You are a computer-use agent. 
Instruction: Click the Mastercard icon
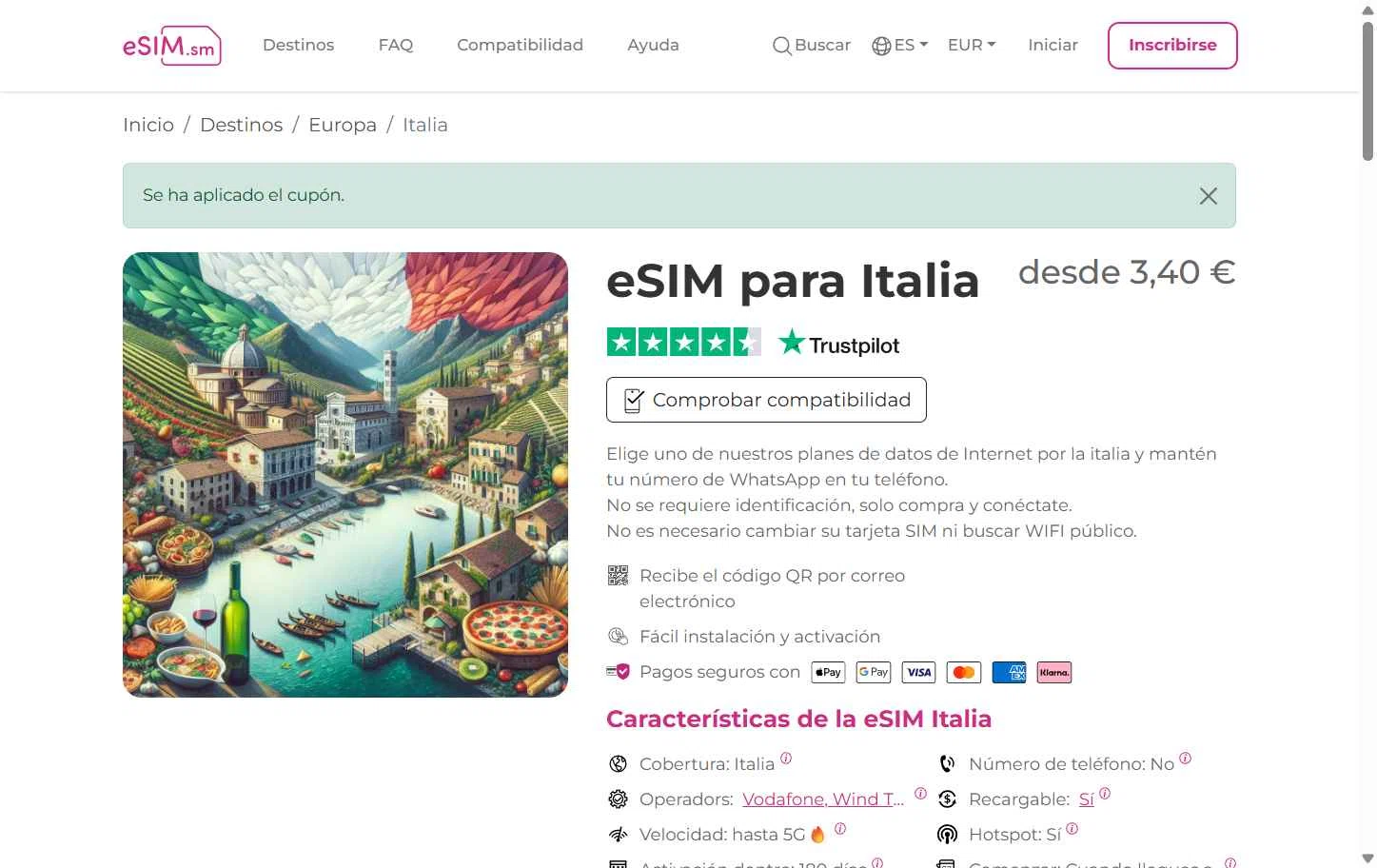coord(964,672)
